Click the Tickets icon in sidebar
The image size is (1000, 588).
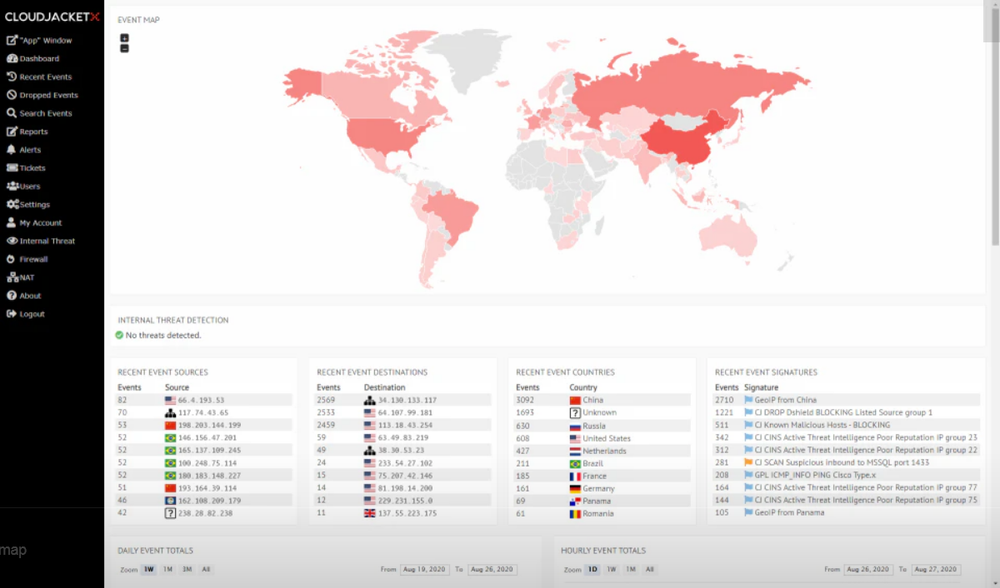tap(11, 168)
